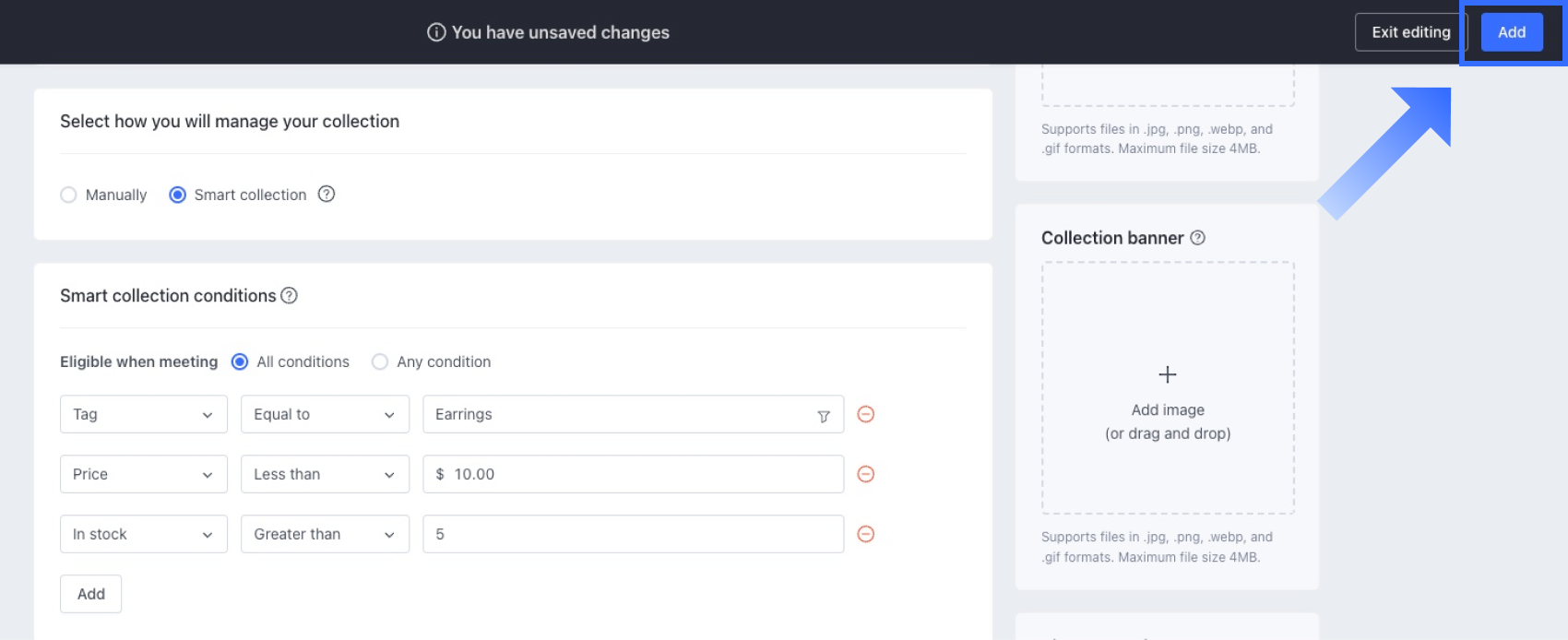This screenshot has width=1568, height=640.
Task: Click the plus icon to add banner image
Action: 1168,374
